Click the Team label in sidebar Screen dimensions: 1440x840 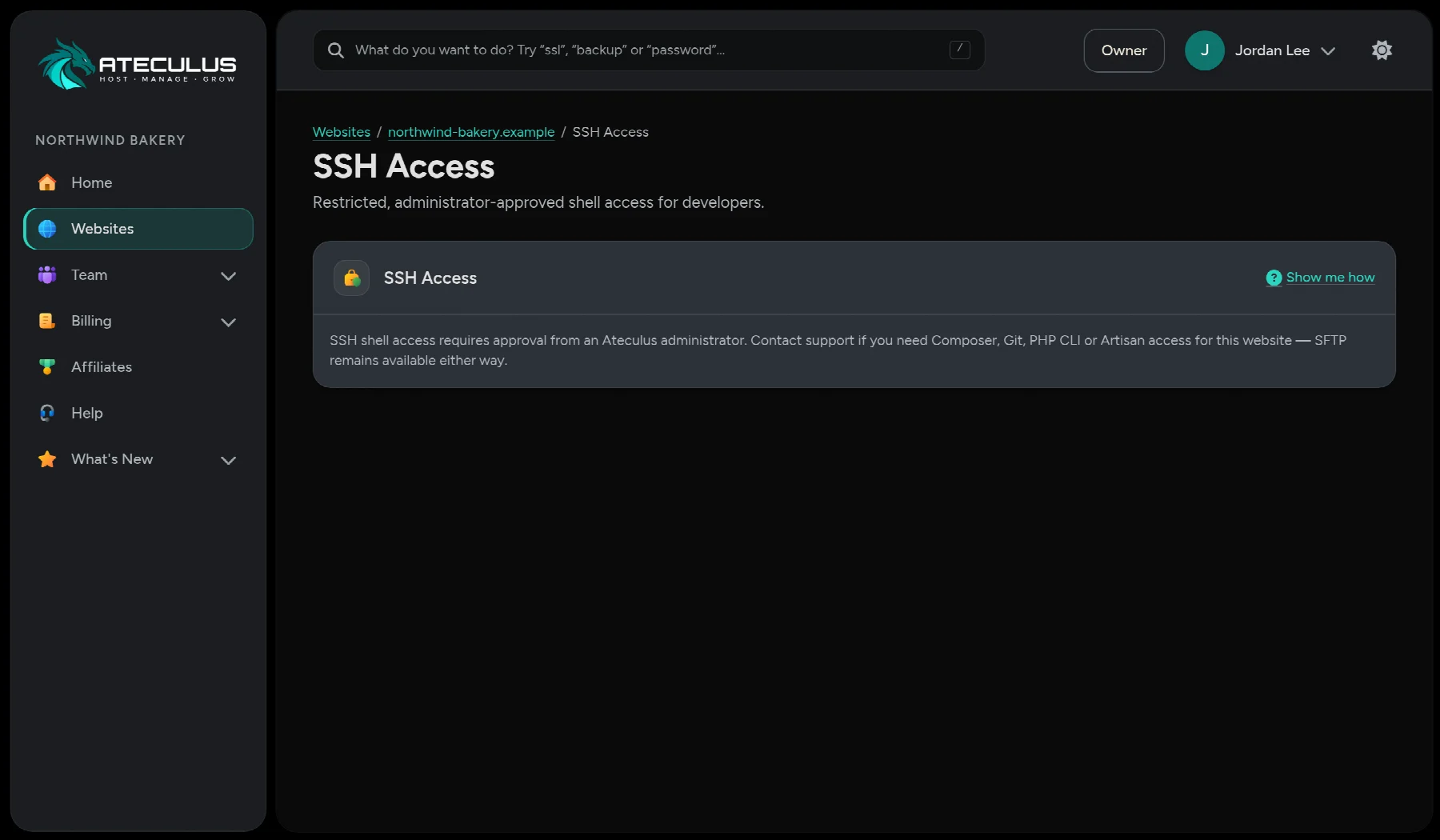(x=89, y=274)
